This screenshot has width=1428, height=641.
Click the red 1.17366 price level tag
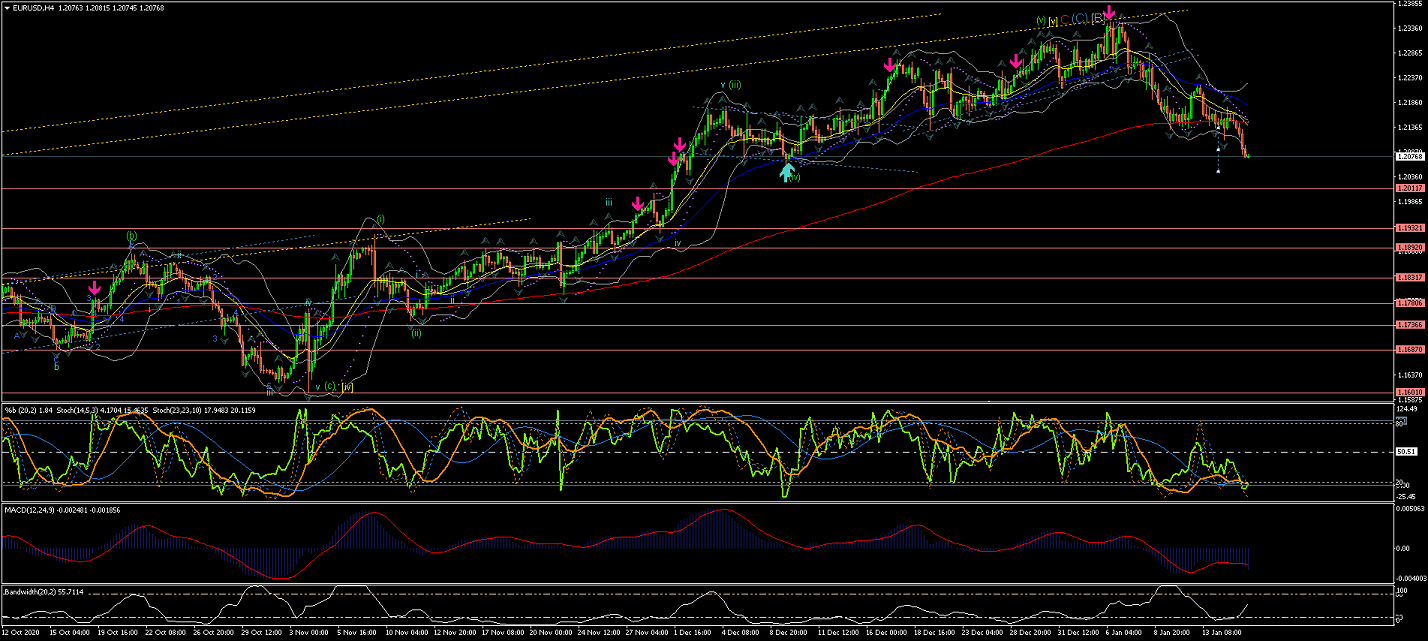click(x=1410, y=325)
